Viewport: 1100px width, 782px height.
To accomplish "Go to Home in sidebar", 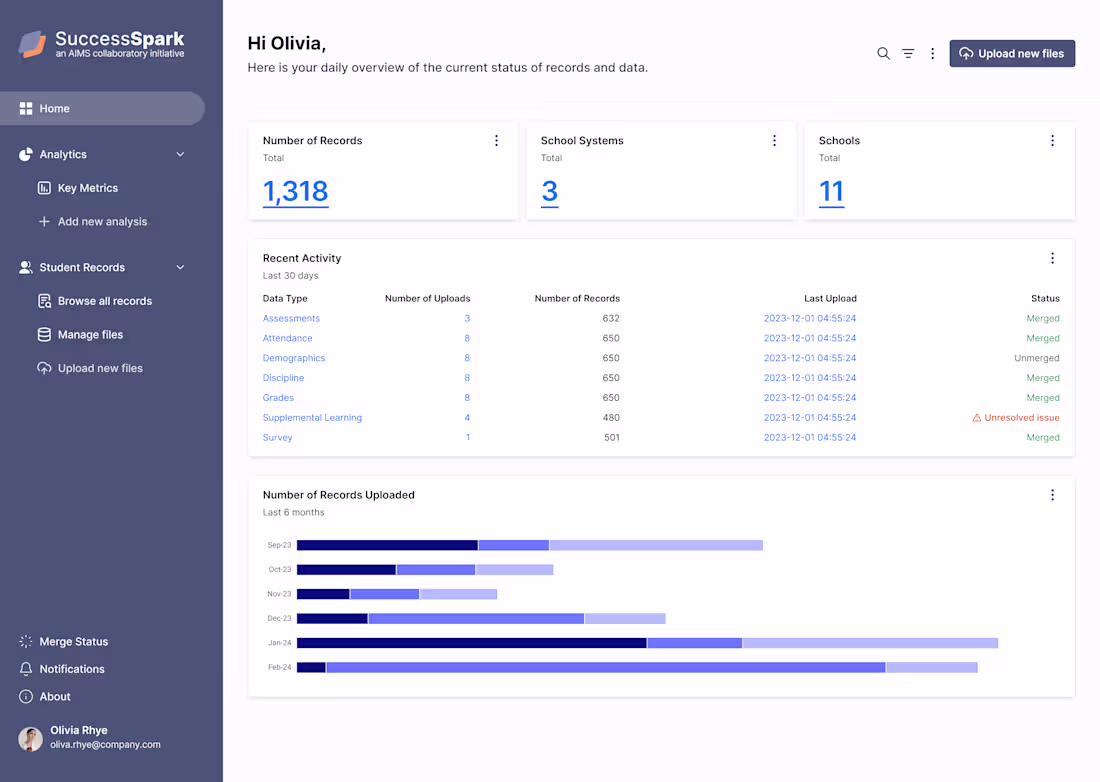I will tap(55, 109).
